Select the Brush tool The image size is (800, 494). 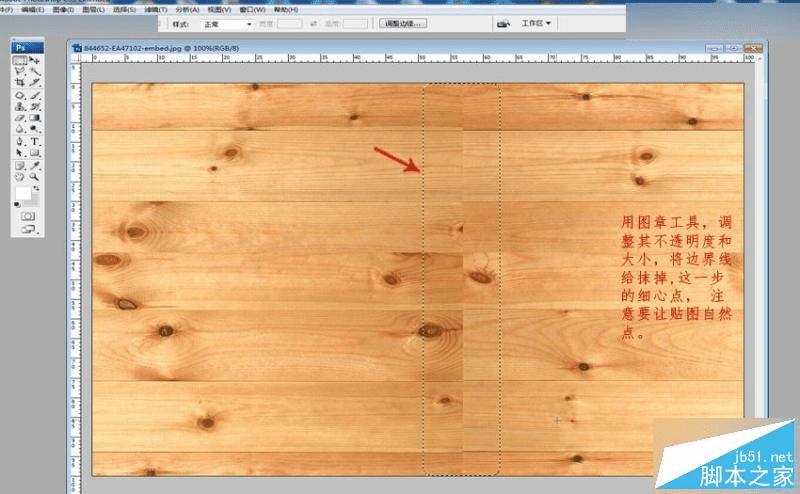coord(35,95)
